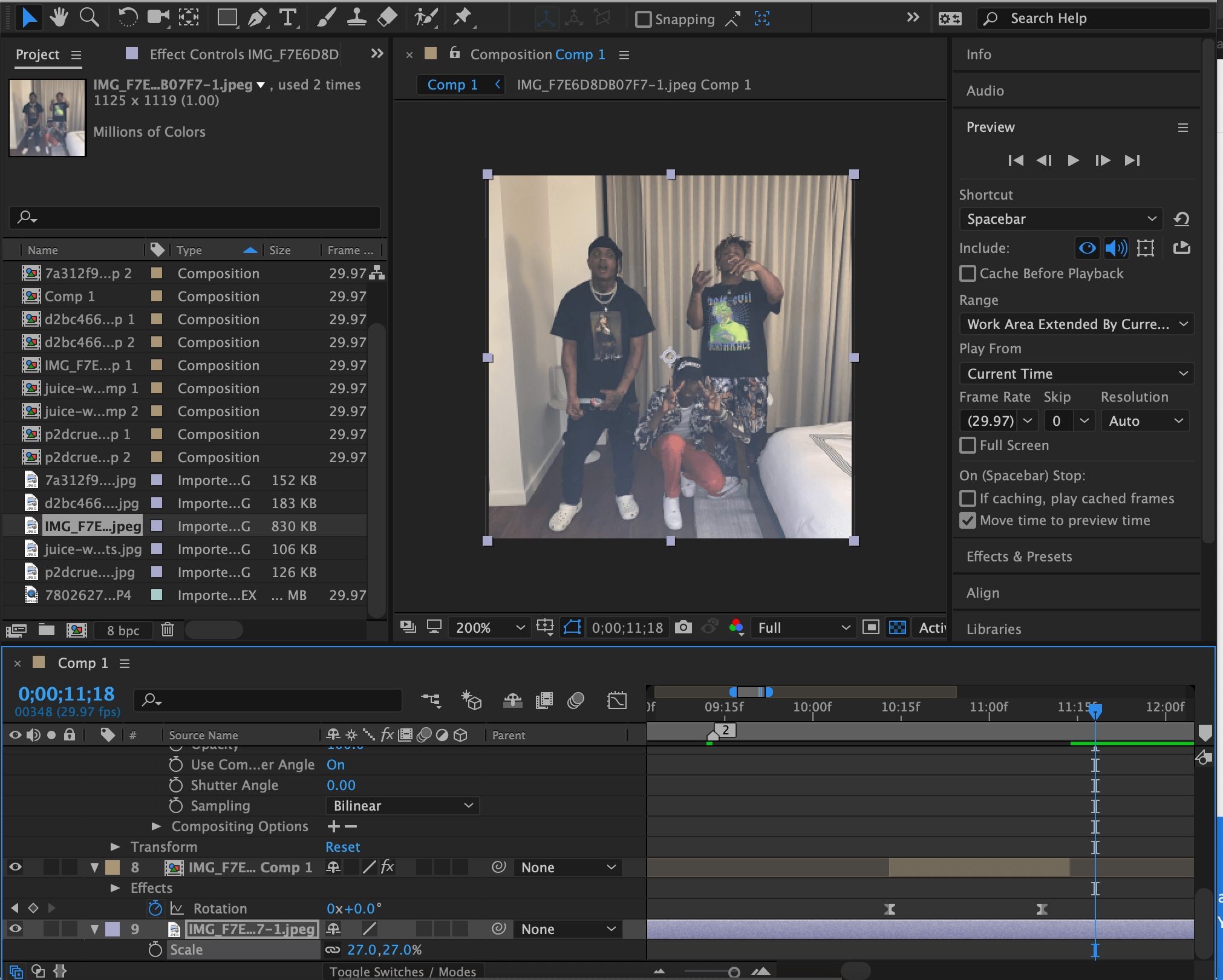Screen dimensions: 1223x980
Task: Select the Puppet Pin tool
Action: point(461,18)
